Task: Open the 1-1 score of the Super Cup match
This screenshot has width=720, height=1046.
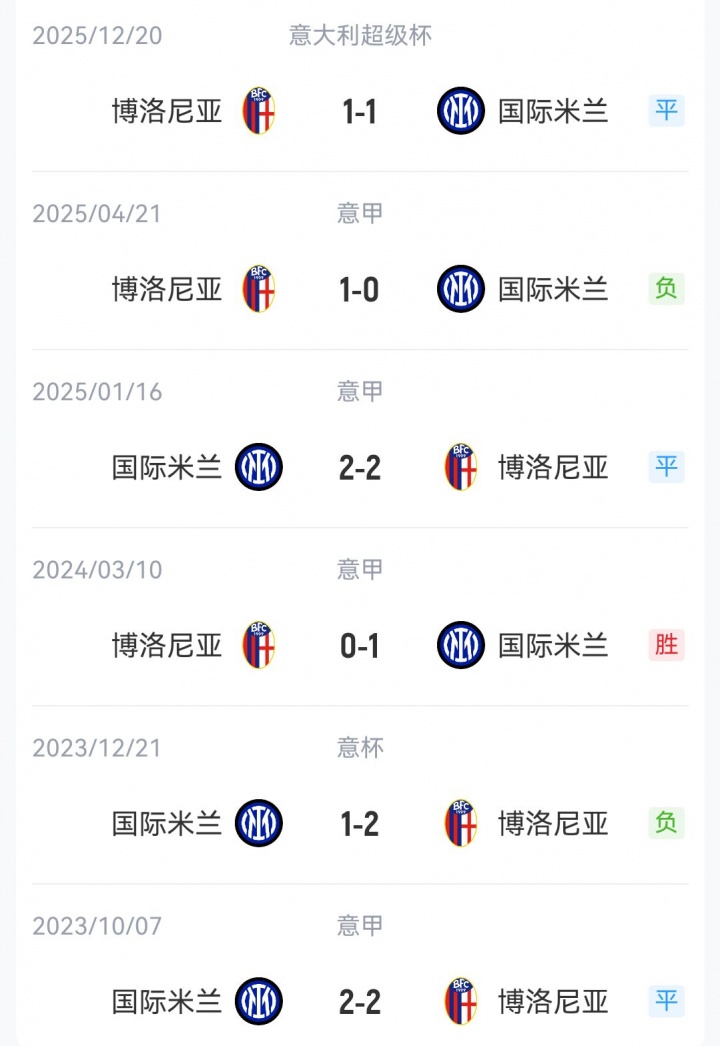Action: point(360,111)
